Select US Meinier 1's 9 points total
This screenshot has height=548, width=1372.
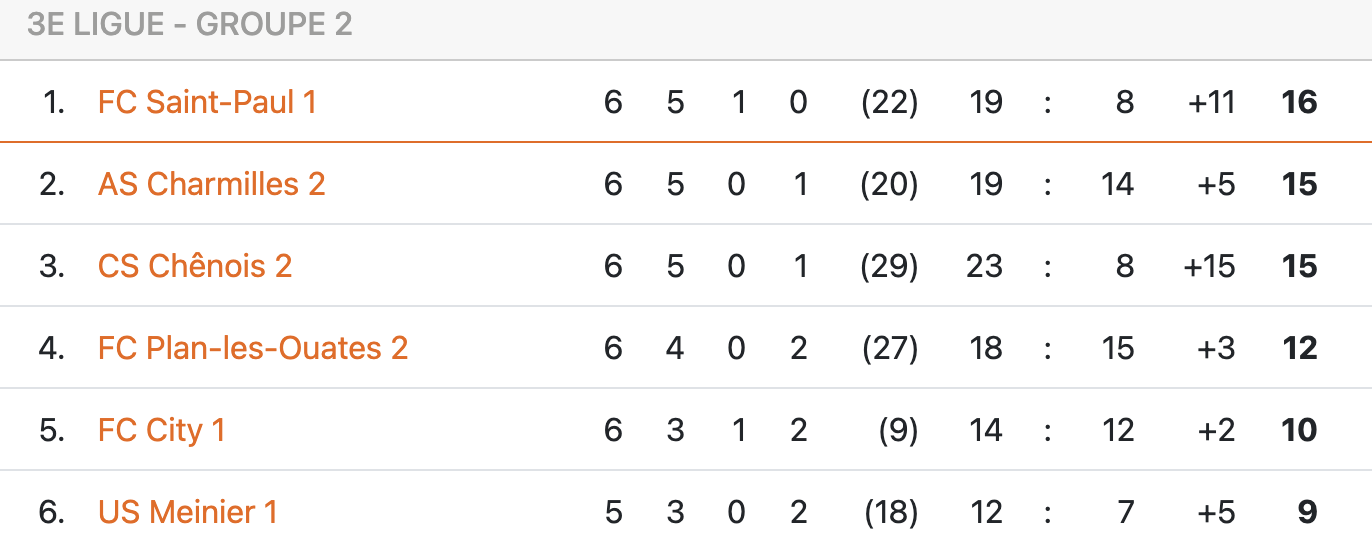tap(1307, 512)
